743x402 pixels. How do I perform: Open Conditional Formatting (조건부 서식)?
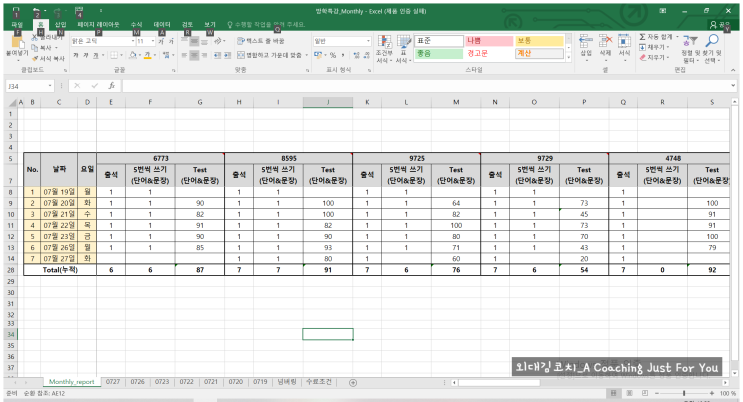pos(384,49)
